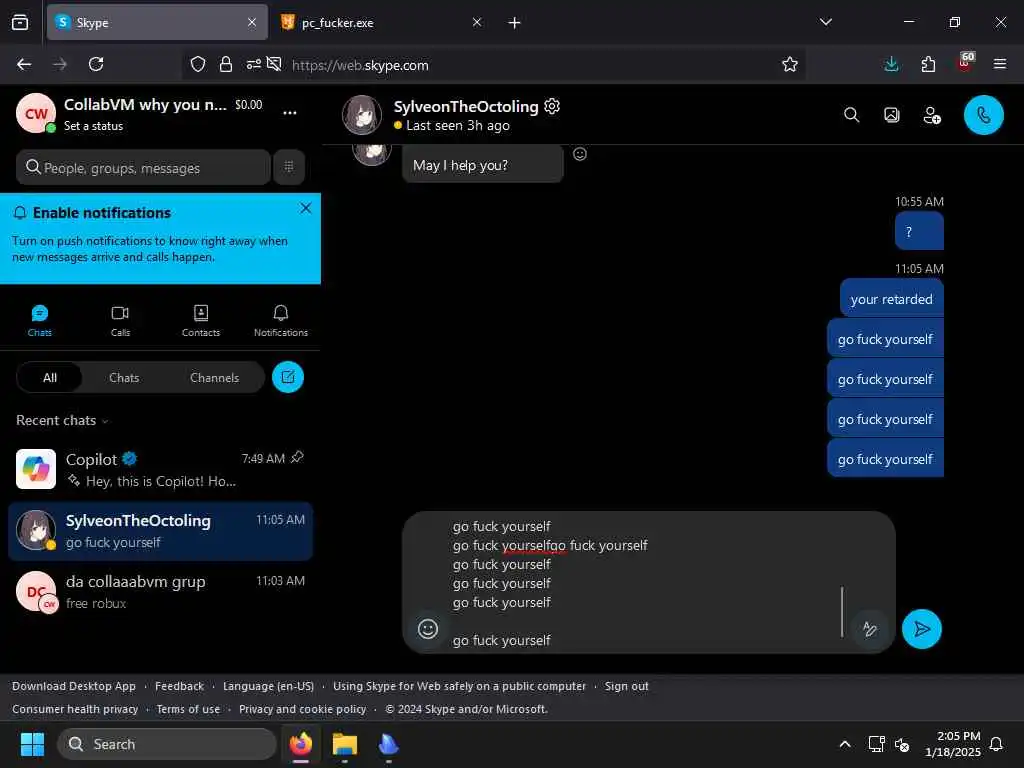Image resolution: width=1024 pixels, height=768 pixels.
Task: Show the tracking protection shield info
Action: pos(198,64)
